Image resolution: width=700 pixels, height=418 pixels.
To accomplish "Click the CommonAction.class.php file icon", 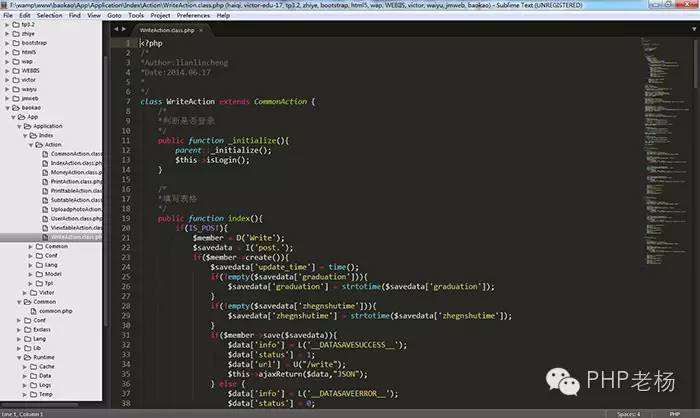I will 45,154.
